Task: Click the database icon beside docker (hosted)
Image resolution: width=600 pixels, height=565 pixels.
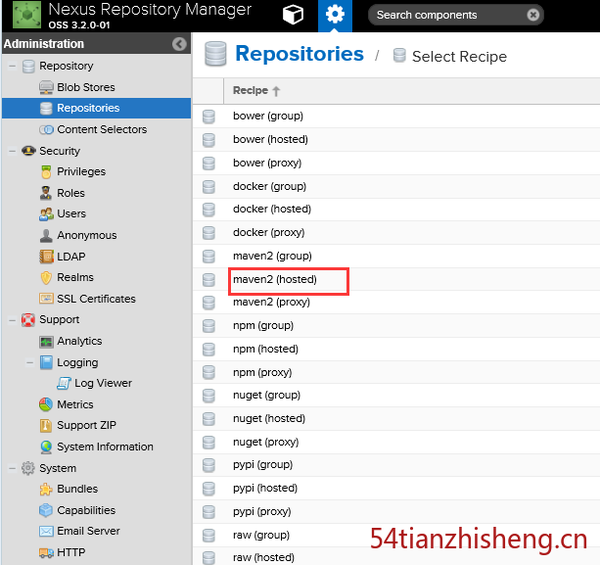Action: click(209, 210)
